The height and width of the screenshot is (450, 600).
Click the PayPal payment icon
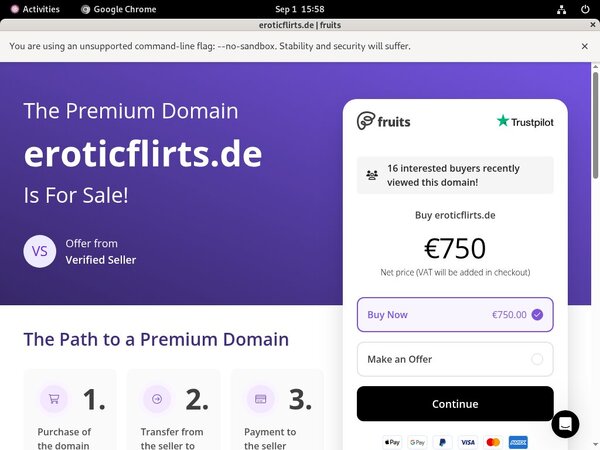pos(442,442)
